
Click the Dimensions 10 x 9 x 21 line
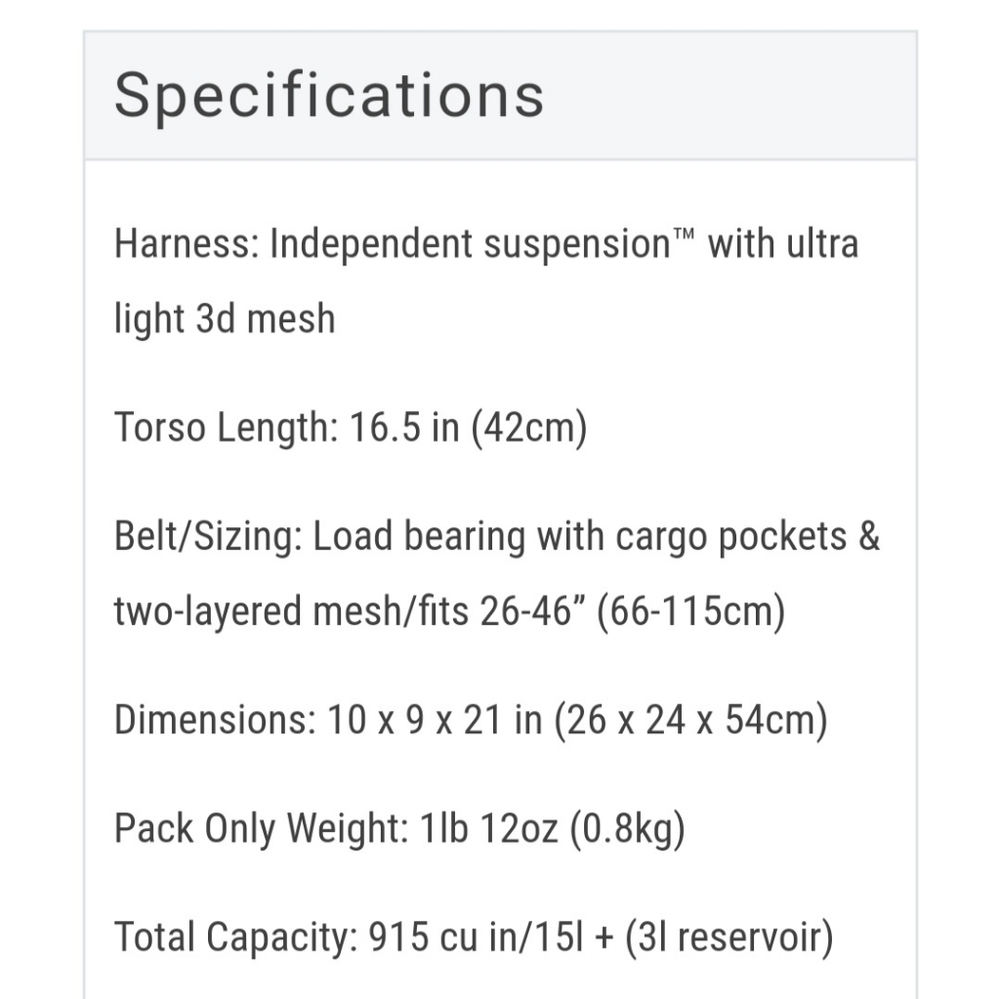[471, 720]
